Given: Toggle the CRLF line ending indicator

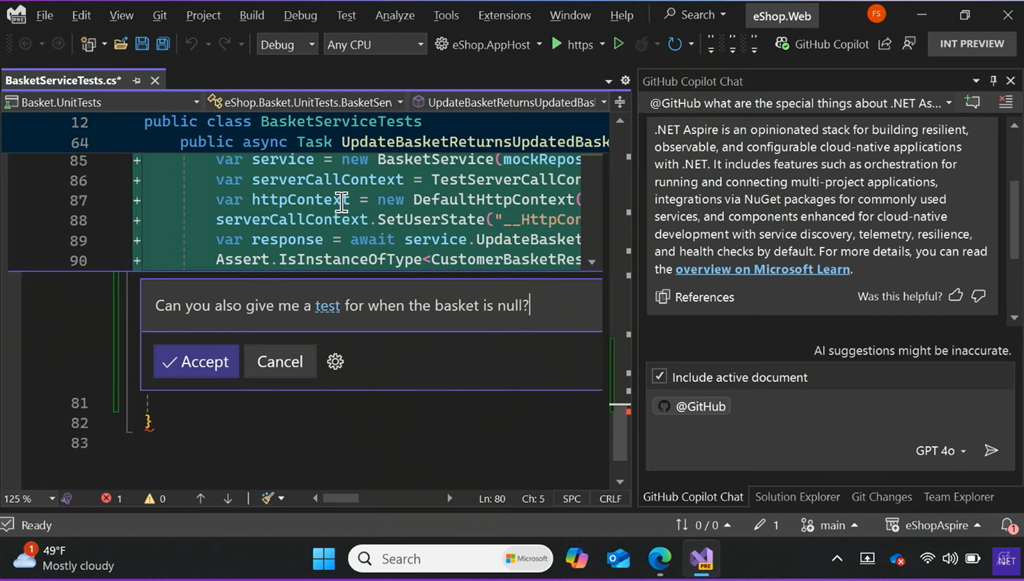Looking at the screenshot, I should 610,498.
